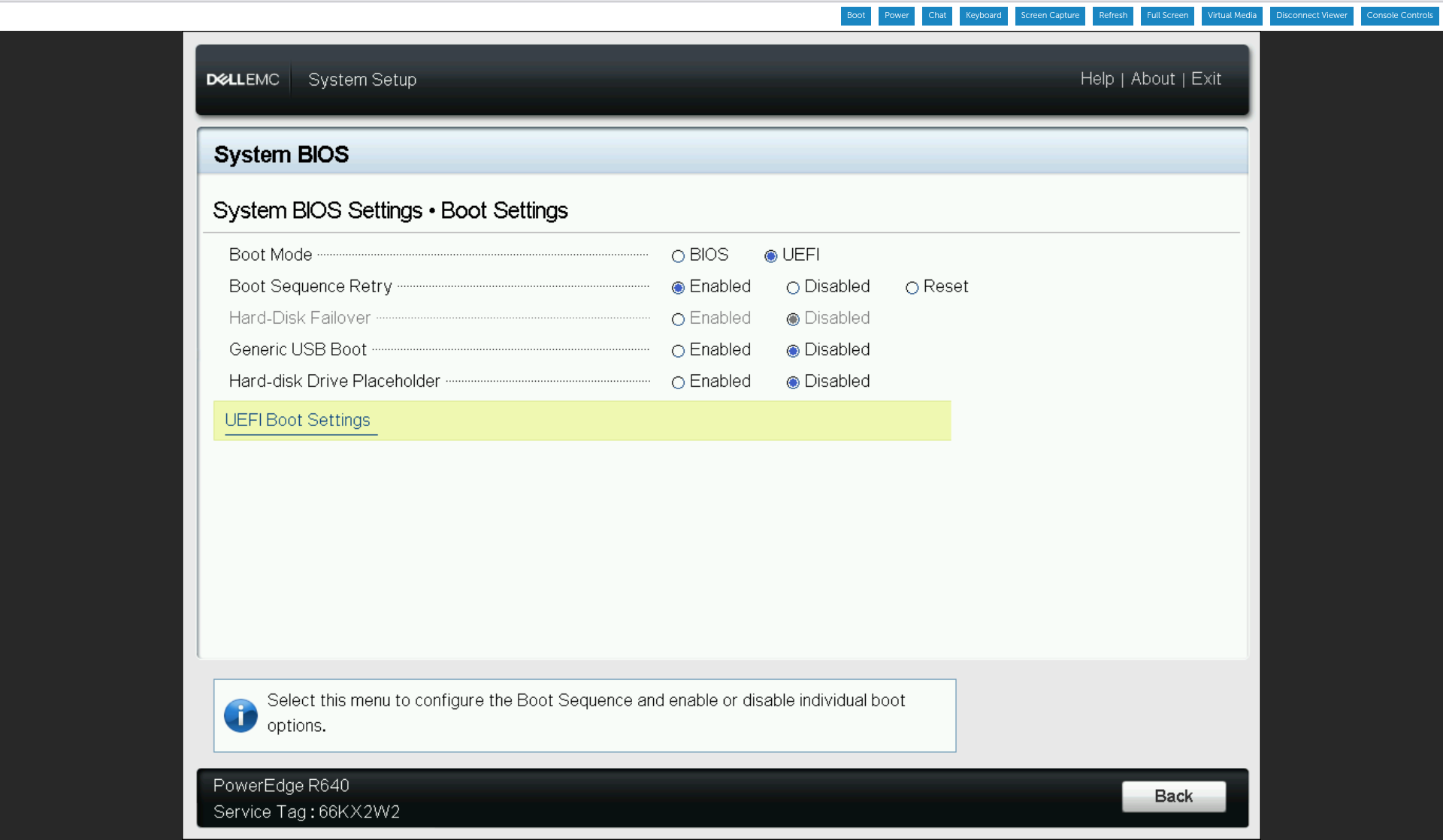
Task: Click the Virtual Media toolbar button
Action: tap(1231, 16)
